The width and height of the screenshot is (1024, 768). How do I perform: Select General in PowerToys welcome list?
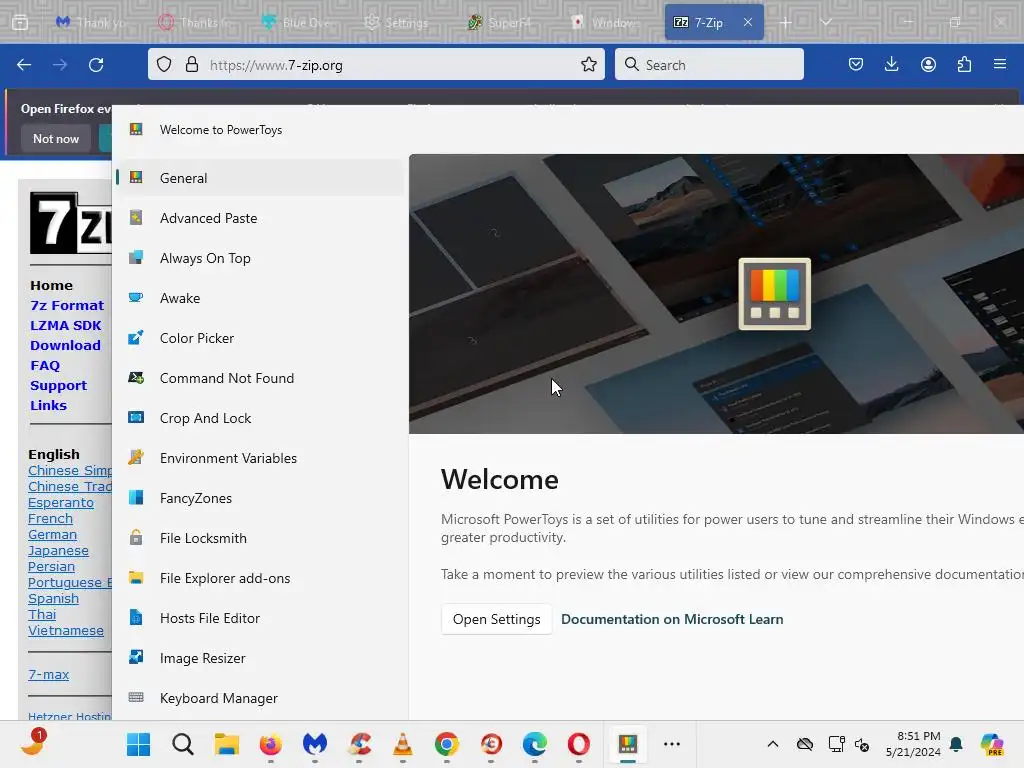point(260,178)
